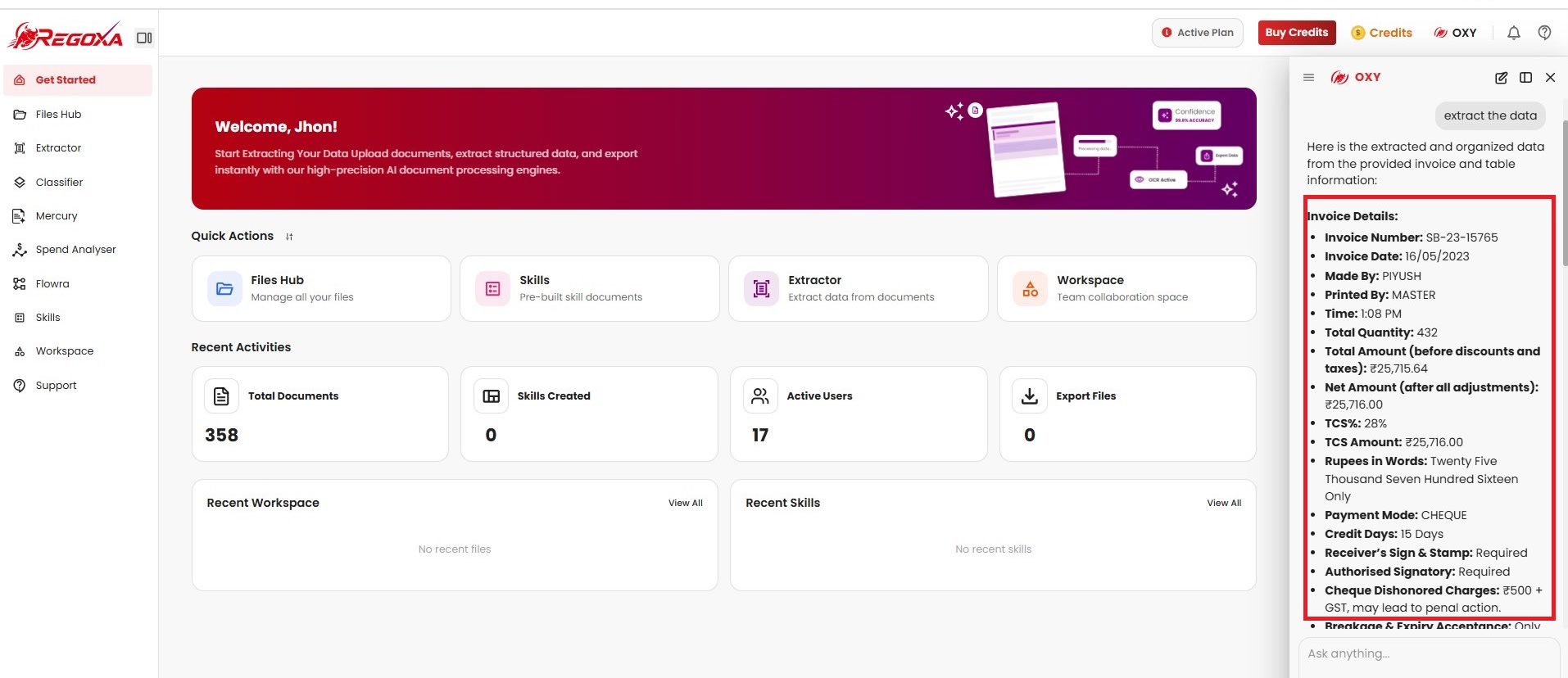The height and width of the screenshot is (678, 1568).
Task: Click the Active Plan button
Action: (1198, 33)
